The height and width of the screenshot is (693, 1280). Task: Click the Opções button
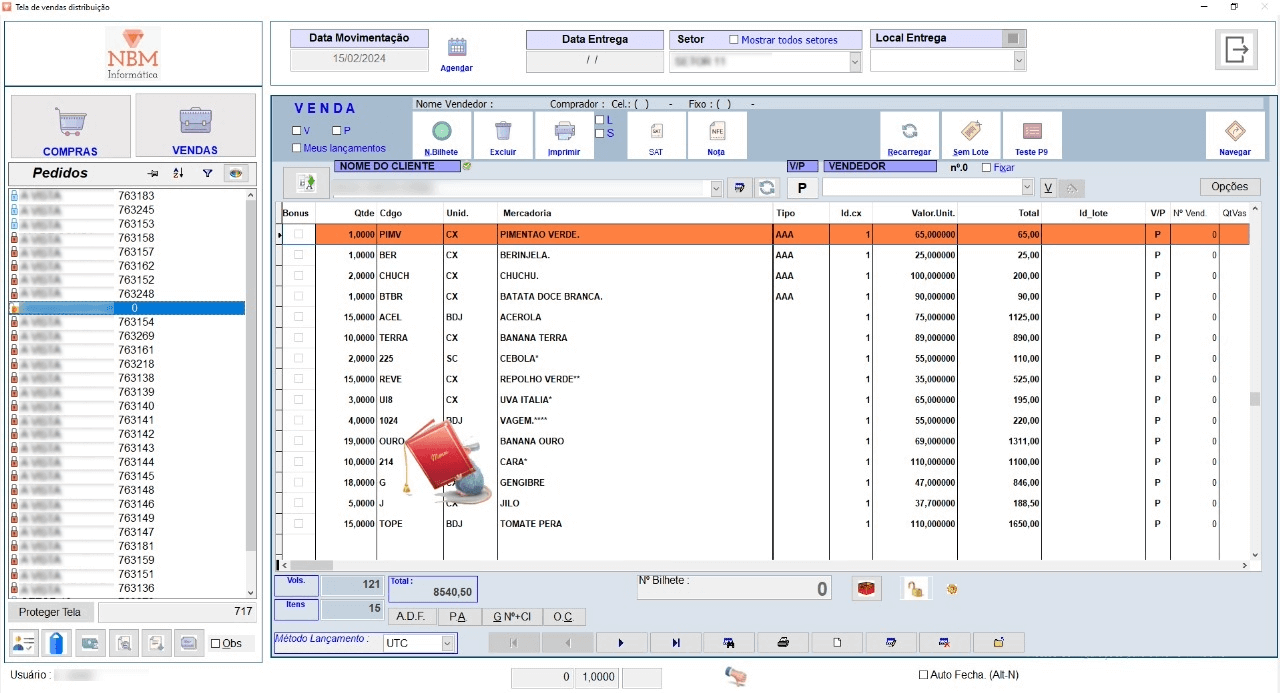click(x=1229, y=187)
